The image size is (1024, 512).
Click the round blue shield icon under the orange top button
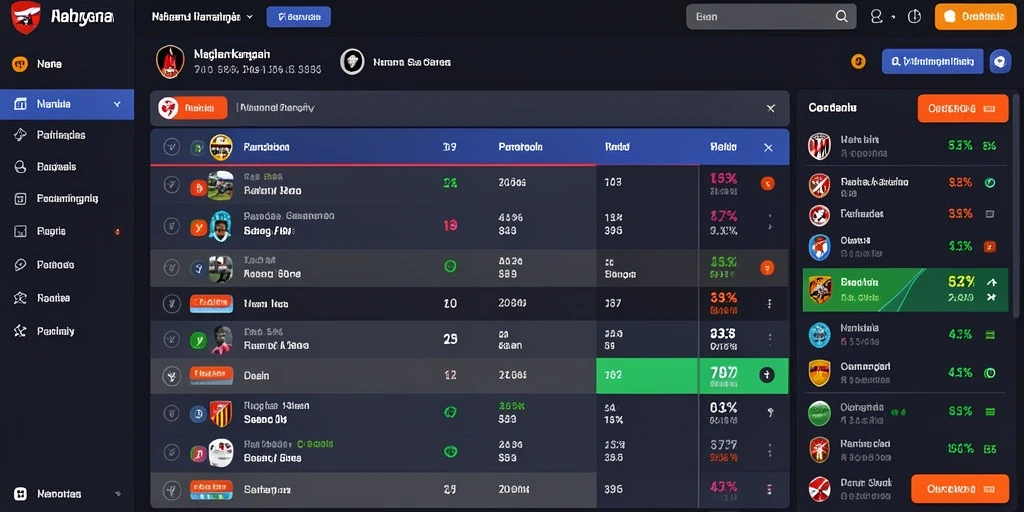[1000, 61]
